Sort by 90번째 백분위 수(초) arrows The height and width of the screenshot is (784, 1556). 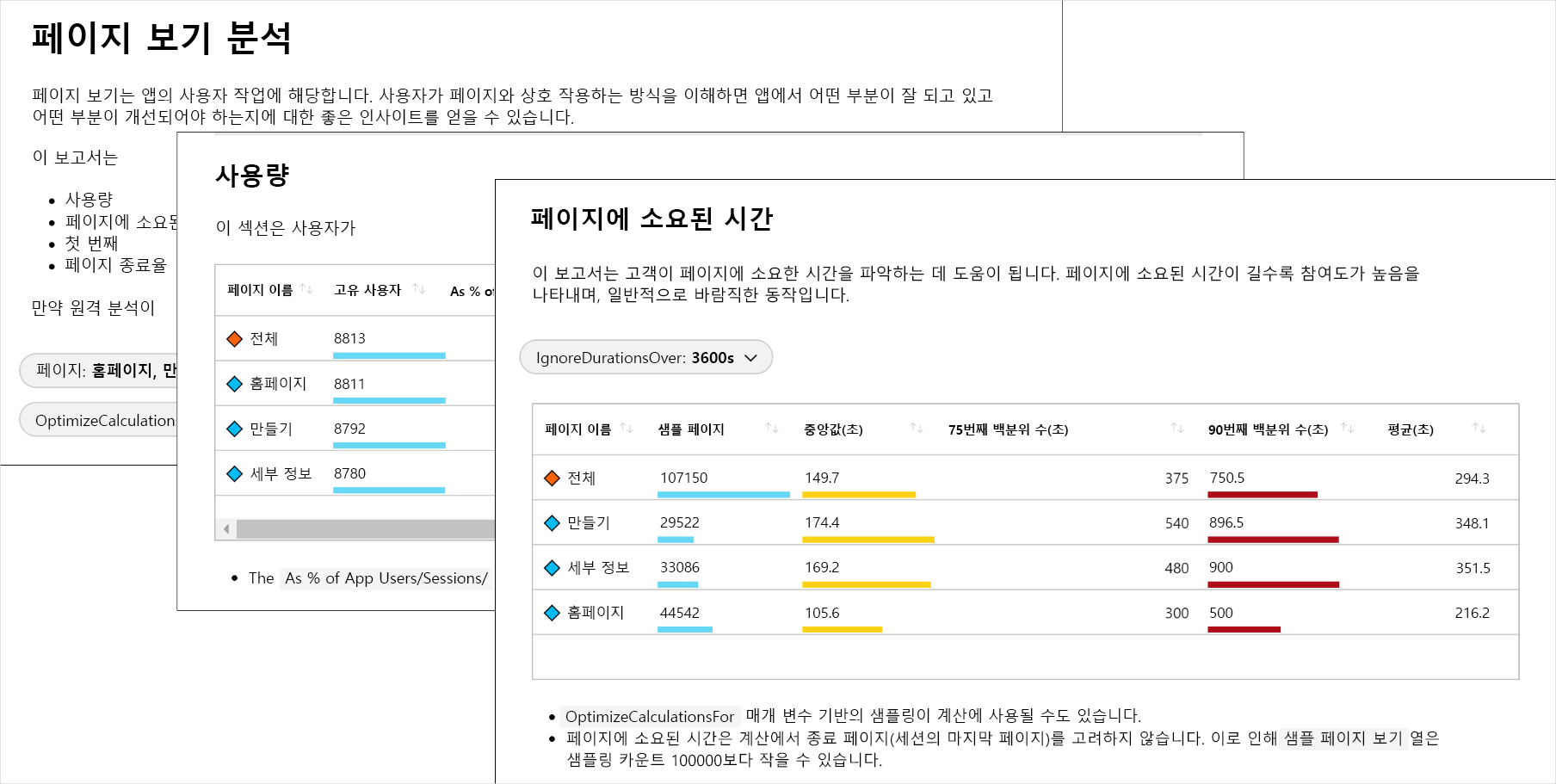point(1348,428)
